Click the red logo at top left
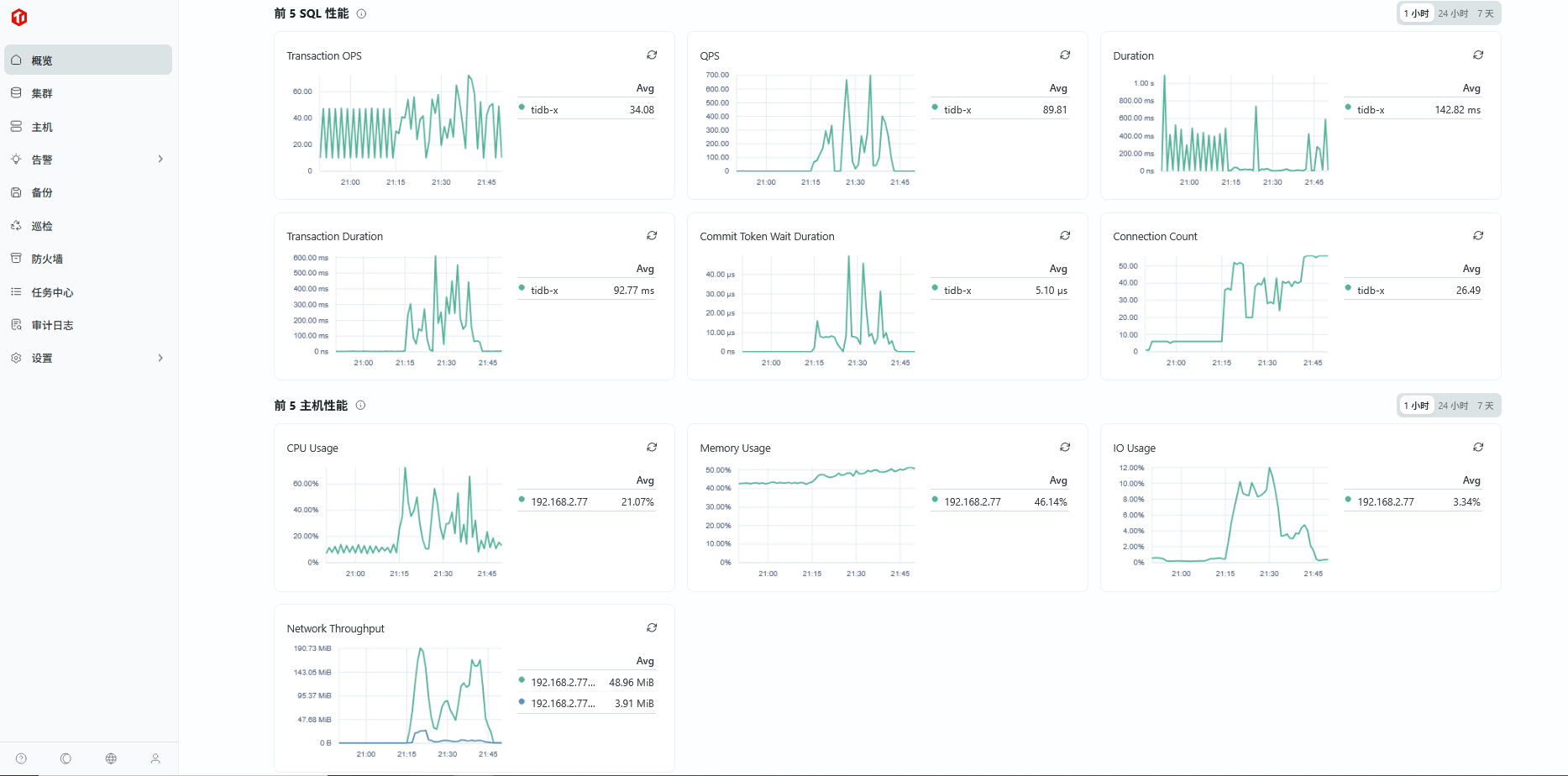This screenshot has width=1568, height=776. click(x=19, y=18)
